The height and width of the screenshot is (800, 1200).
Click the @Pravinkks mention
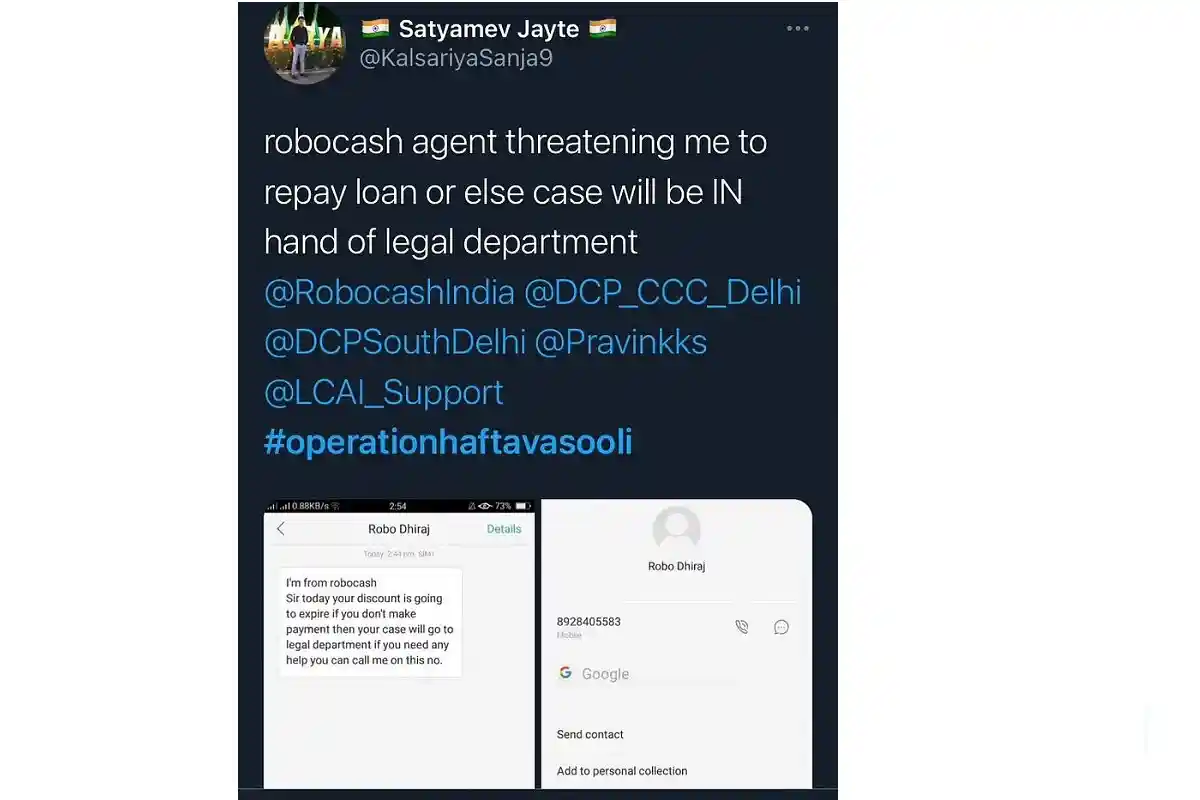[621, 342]
